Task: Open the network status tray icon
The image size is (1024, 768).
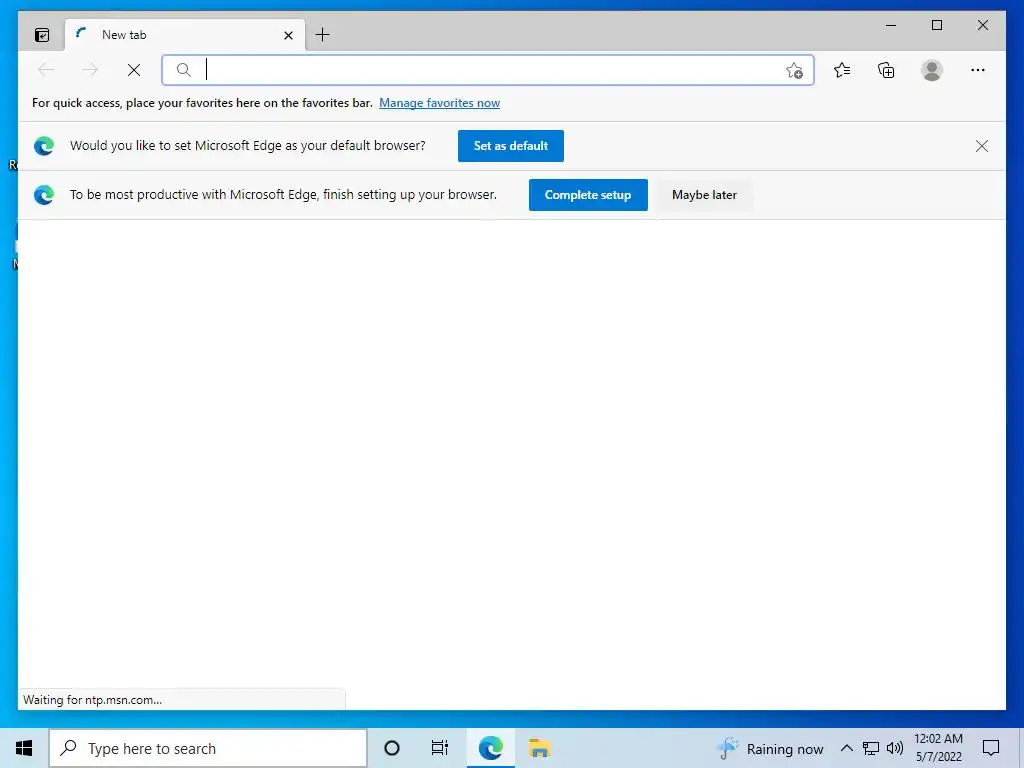Action: (871, 748)
